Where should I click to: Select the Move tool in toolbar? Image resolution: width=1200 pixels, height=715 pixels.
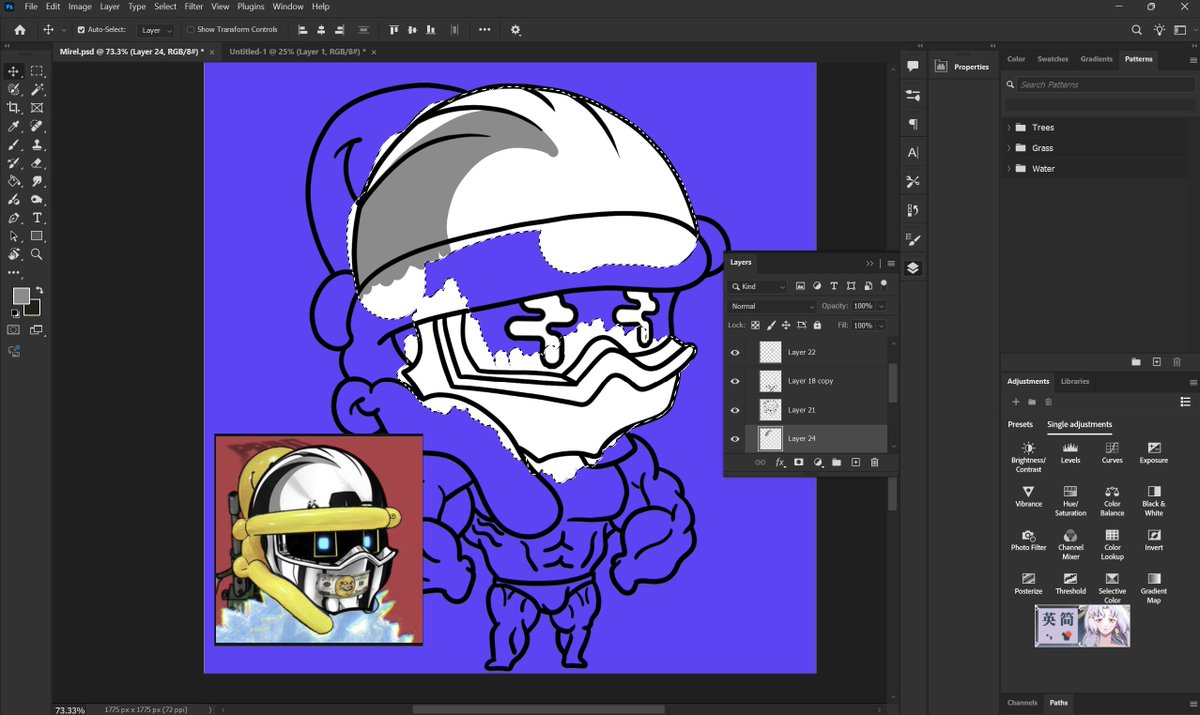(14, 71)
